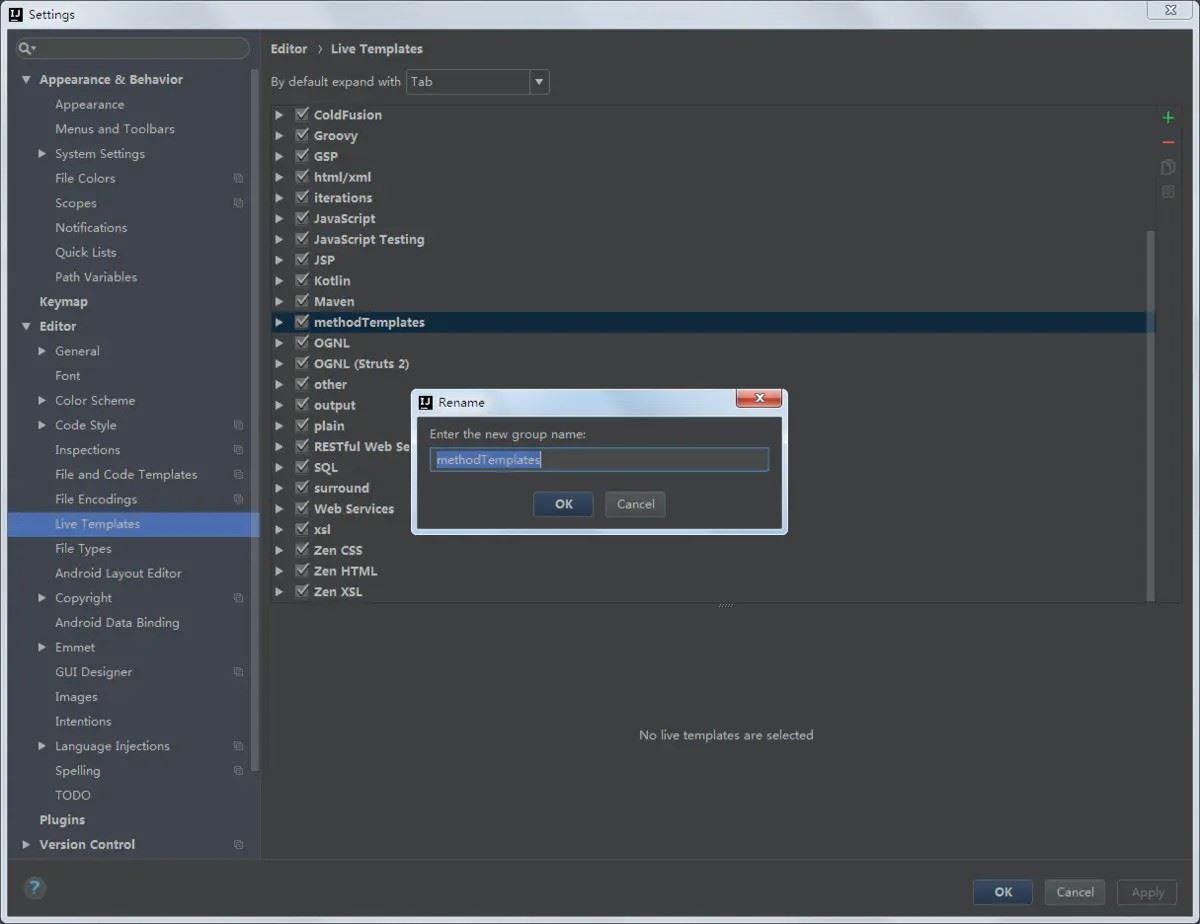
Task: Uncheck the Groovy template group checkbox
Action: (302, 135)
